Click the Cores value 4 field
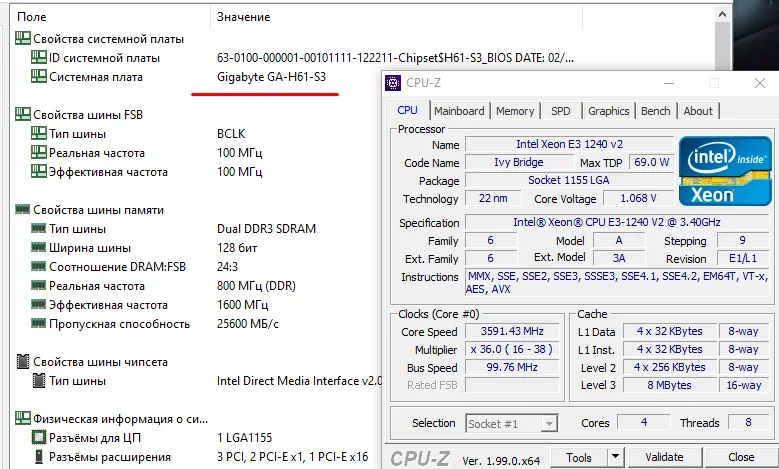Image resolution: width=779 pixels, height=469 pixels. tap(644, 422)
